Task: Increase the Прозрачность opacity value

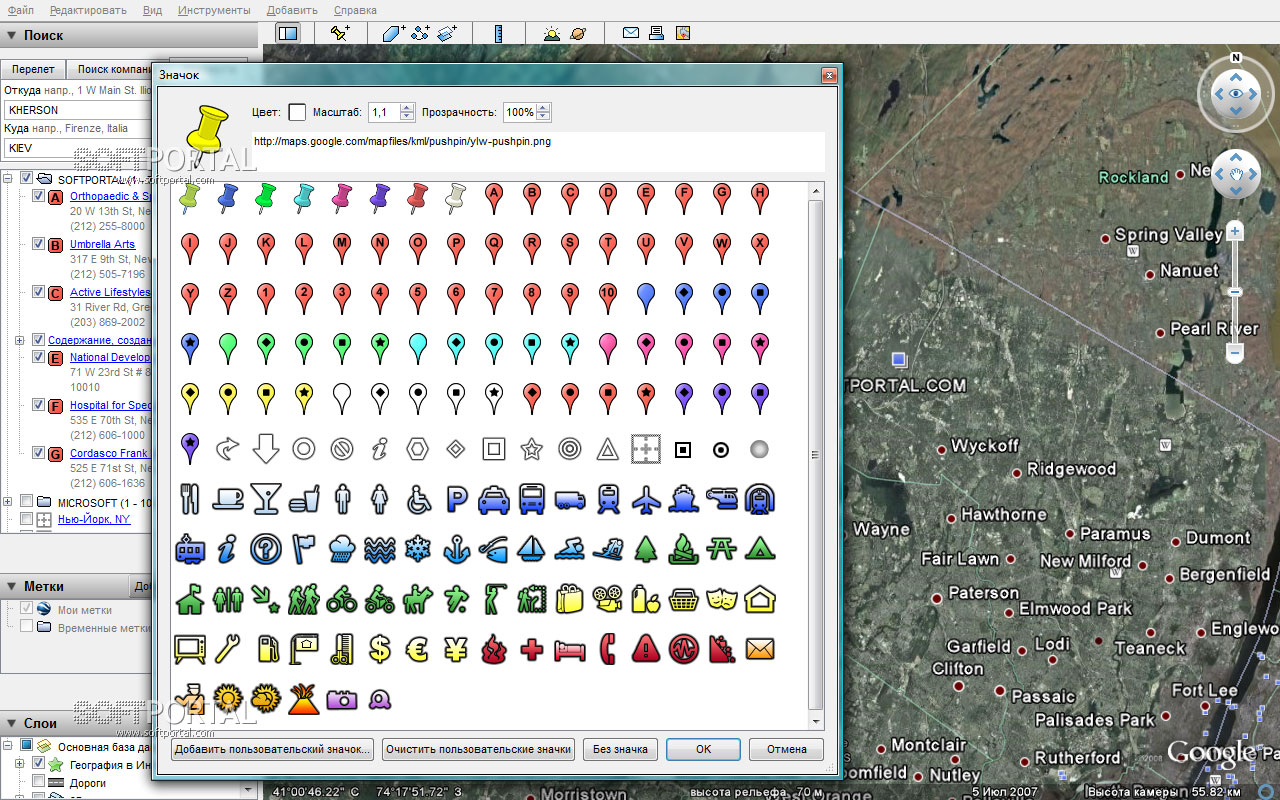Action: point(543,108)
